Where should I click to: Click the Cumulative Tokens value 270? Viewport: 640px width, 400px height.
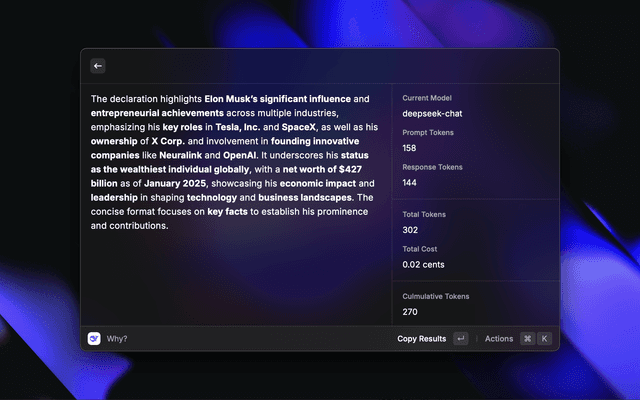pyautogui.click(x=410, y=312)
